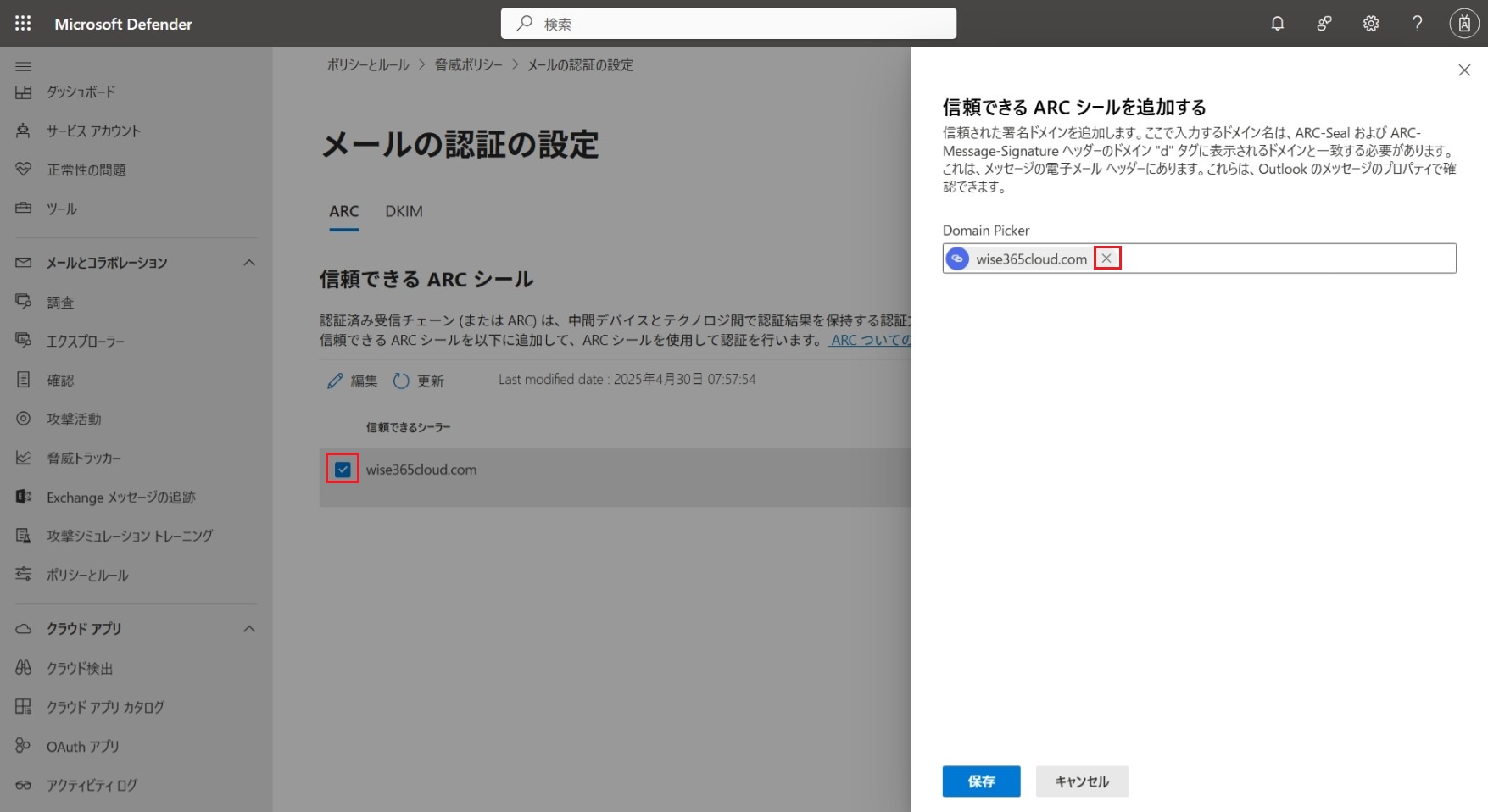1488x812 pixels.
Task: Click the キャンセル button
Action: pyautogui.click(x=1082, y=781)
